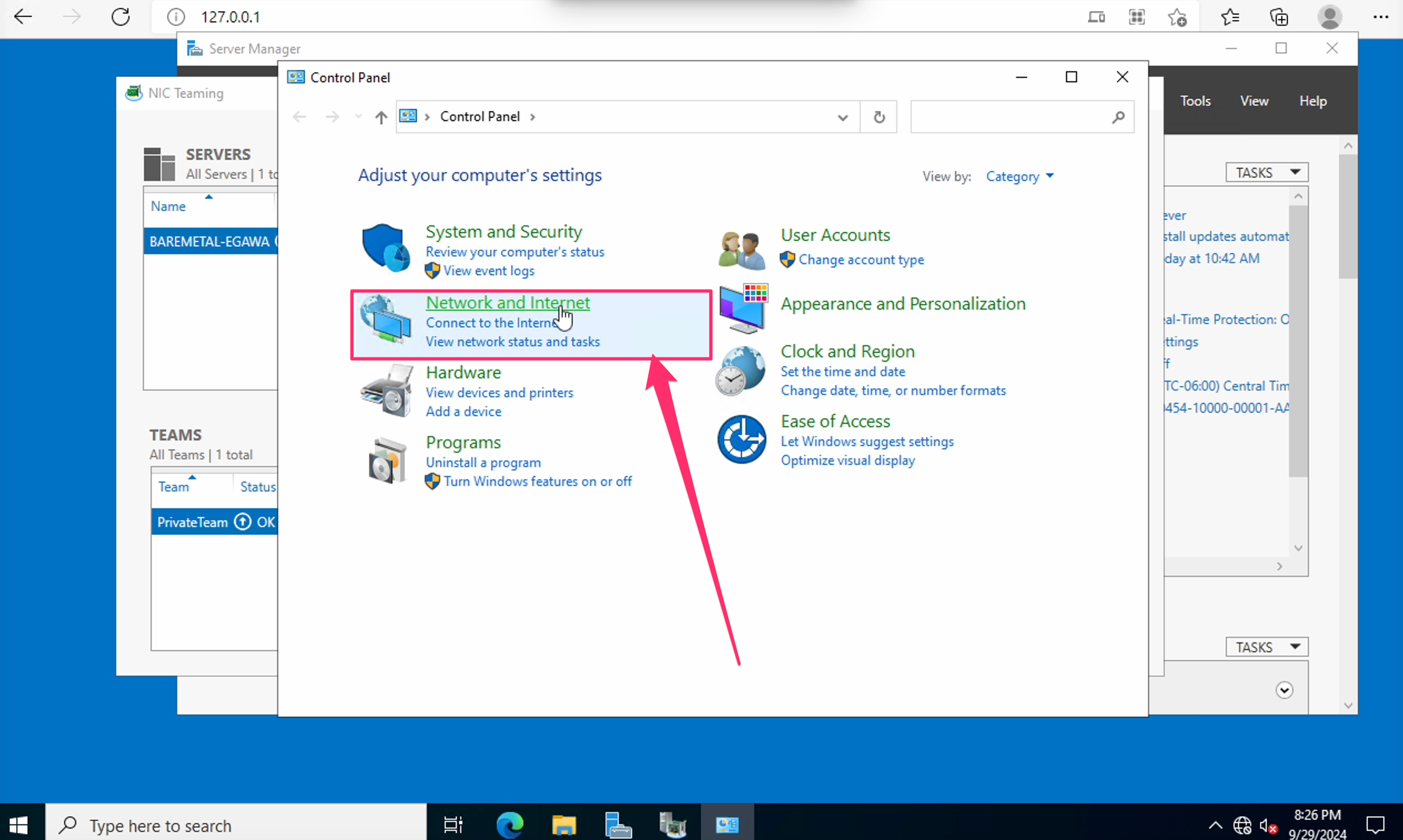Open the Tools menu in Server Manager
The image size is (1403, 840).
click(1195, 102)
